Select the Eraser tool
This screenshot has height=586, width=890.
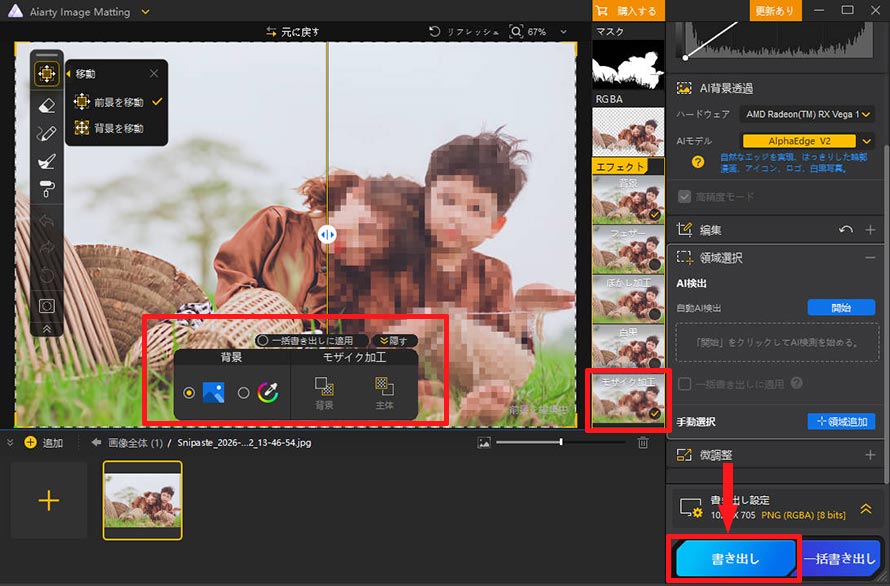47,105
